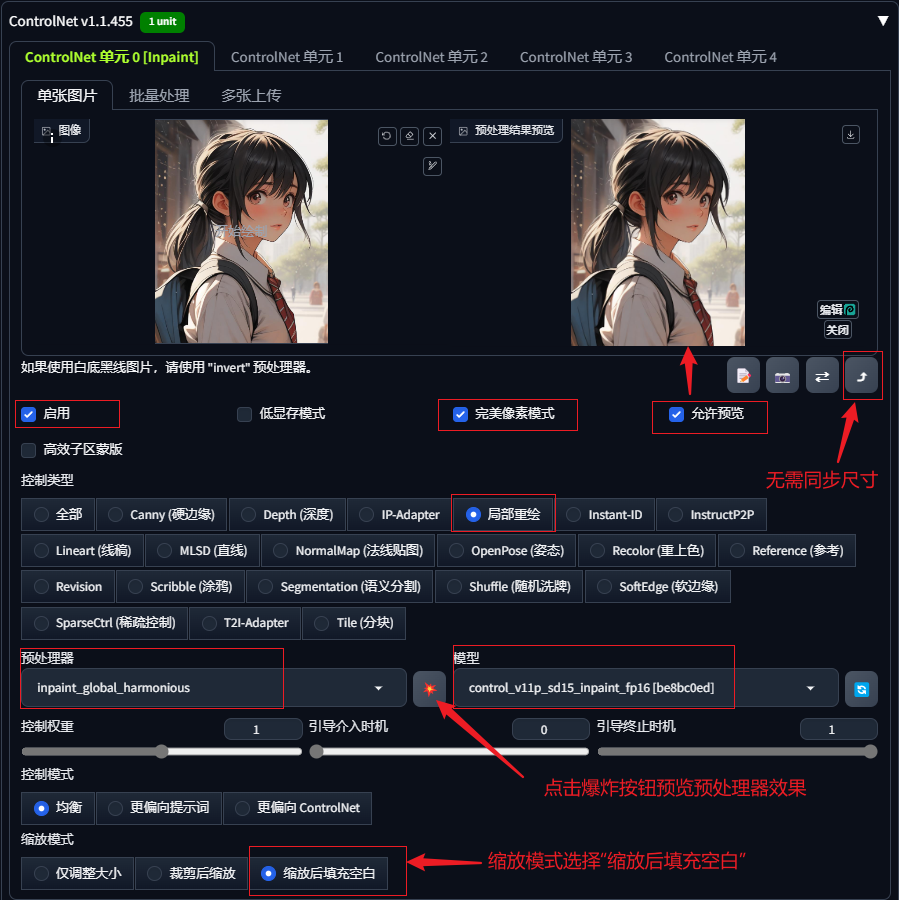The height and width of the screenshot is (900, 899).
Task: Click the undo icon above the source image
Action: coord(387,136)
